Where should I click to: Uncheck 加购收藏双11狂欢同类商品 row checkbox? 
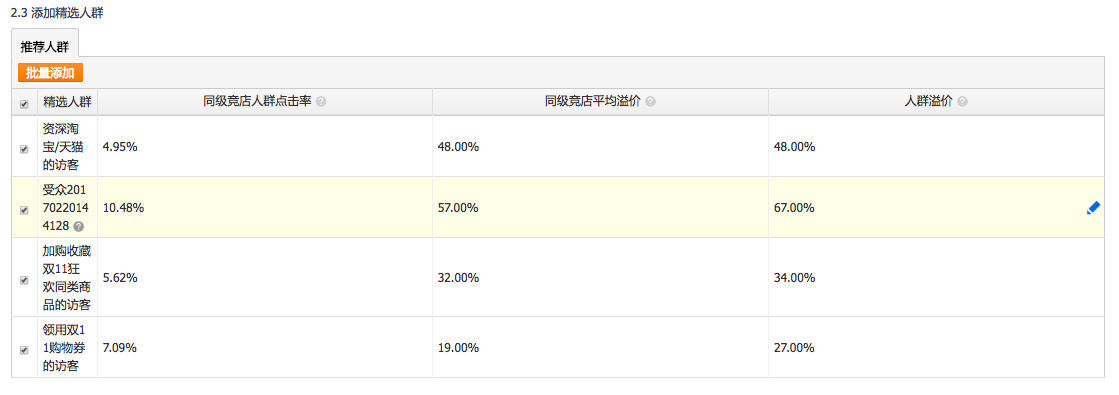pos(24,280)
